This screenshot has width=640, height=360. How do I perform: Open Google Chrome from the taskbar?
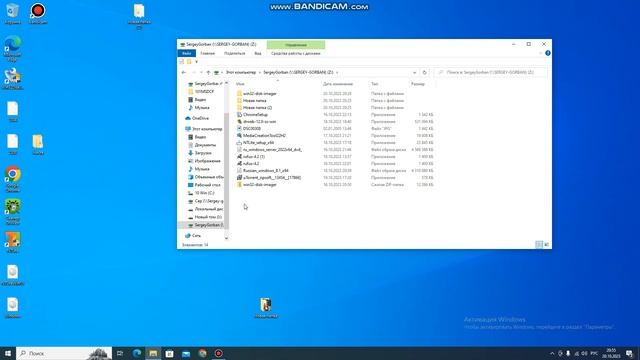[202, 353]
